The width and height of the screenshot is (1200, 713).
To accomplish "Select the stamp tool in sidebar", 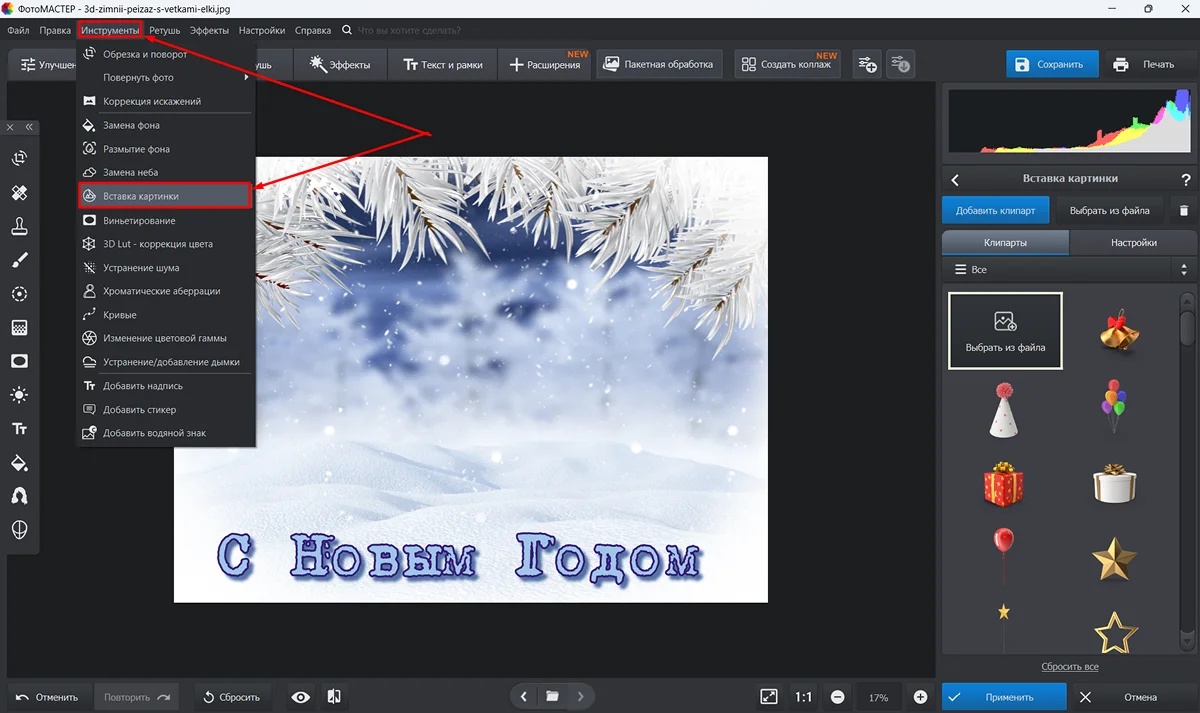I will (x=19, y=226).
